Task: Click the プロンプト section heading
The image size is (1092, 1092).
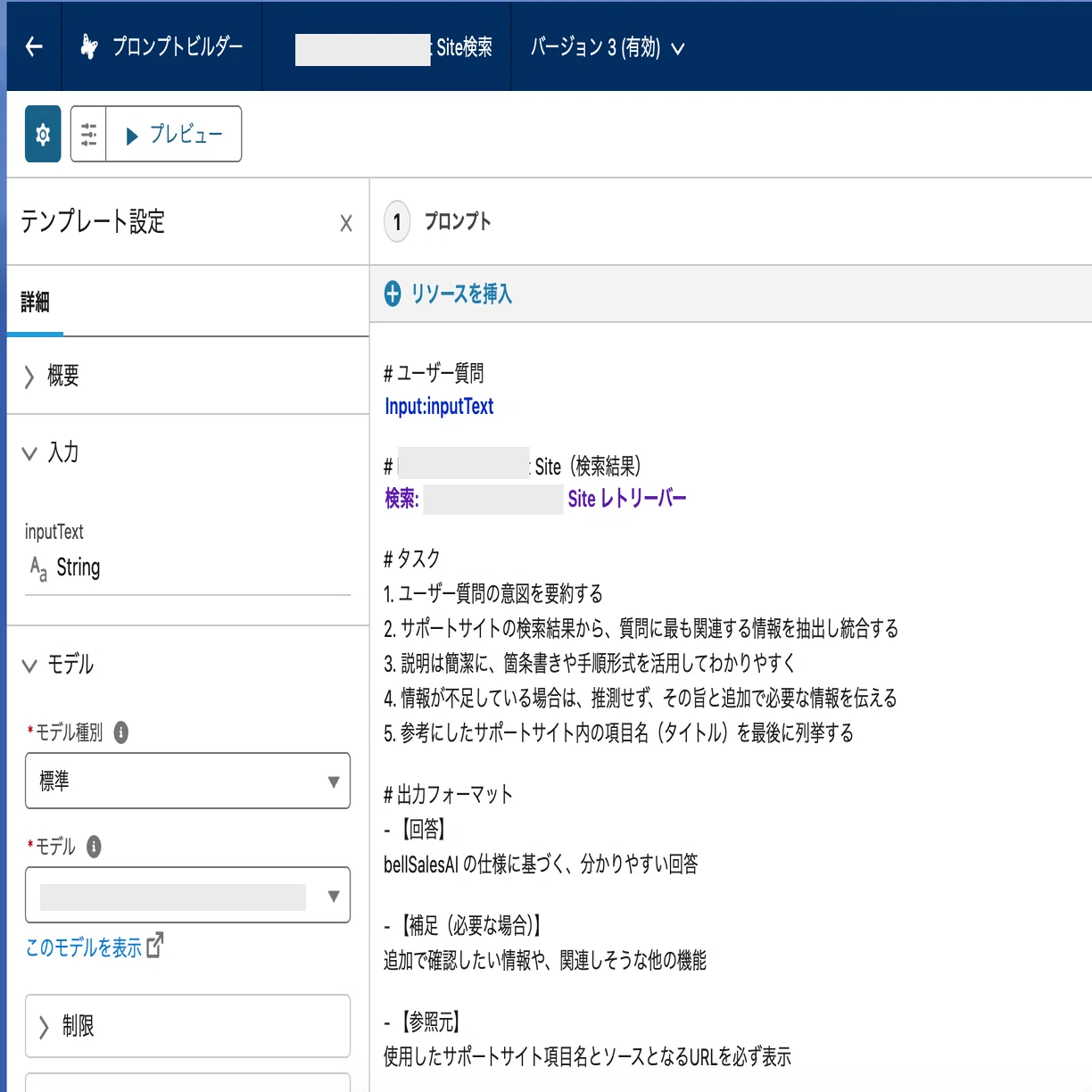Action: 458,221
